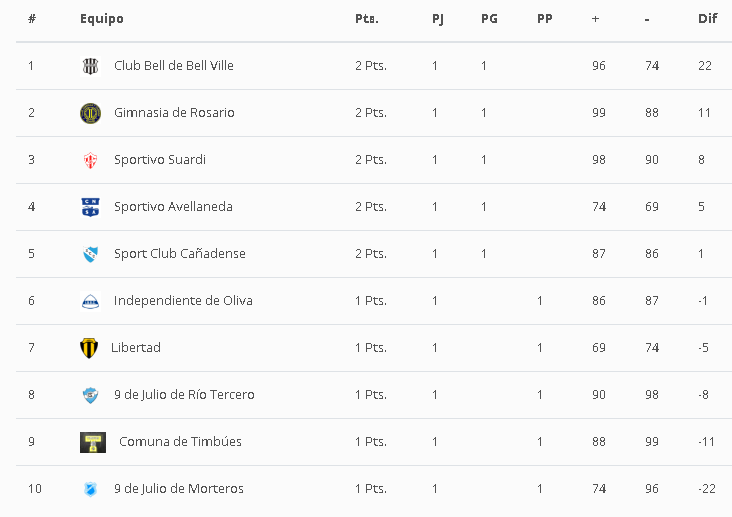Click the Sportivo Avellaneda shield icon

pyautogui.click(x=90, y=207)
